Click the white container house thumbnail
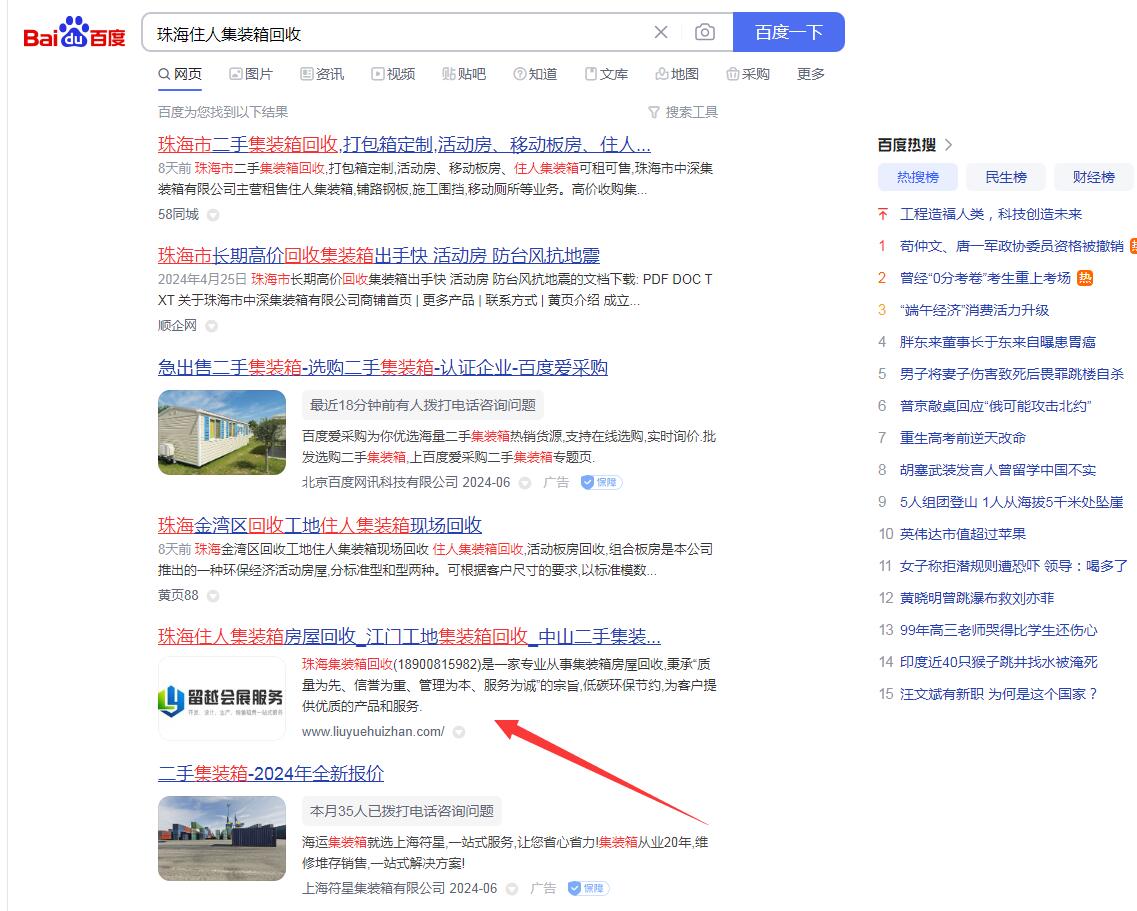 pos(221,432)
